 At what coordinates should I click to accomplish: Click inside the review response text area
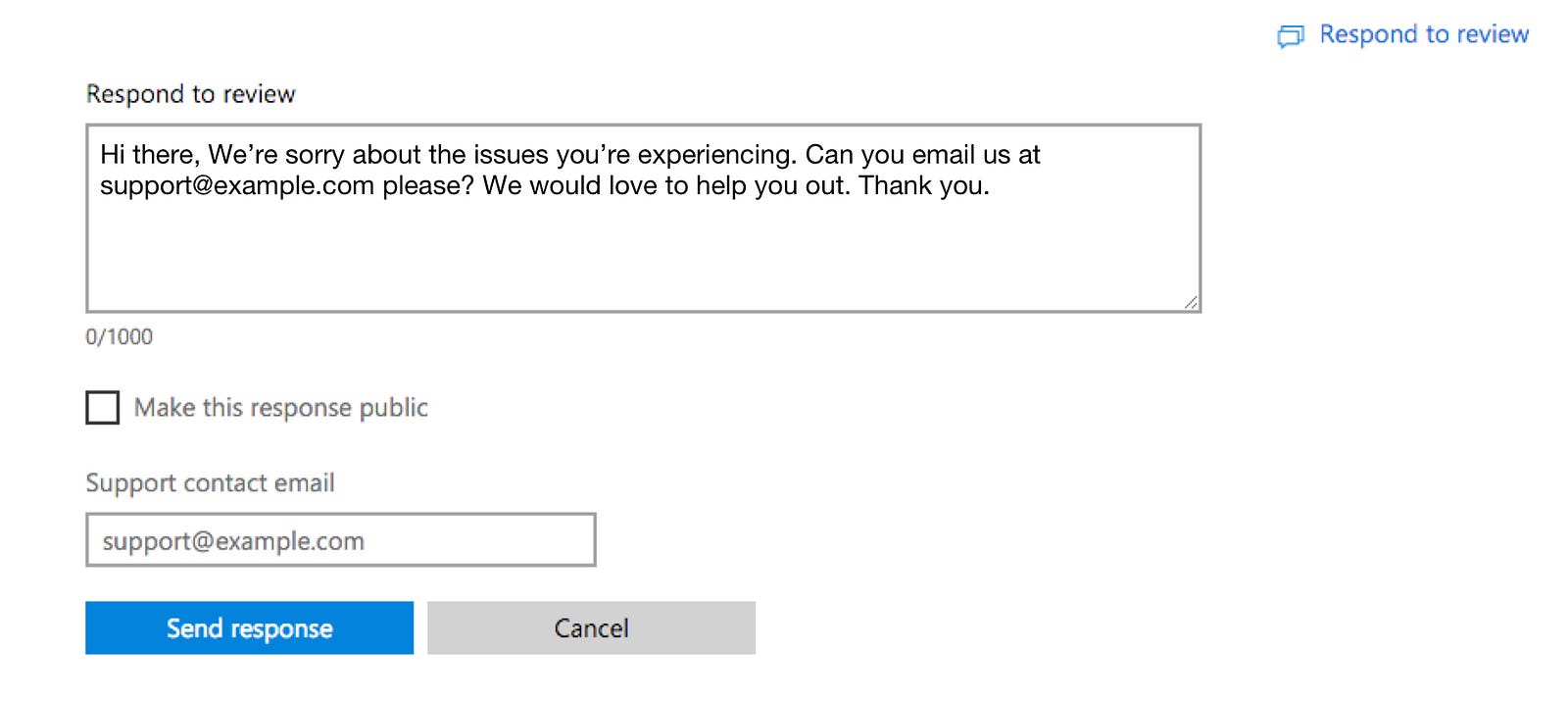(x=644, y=218)
